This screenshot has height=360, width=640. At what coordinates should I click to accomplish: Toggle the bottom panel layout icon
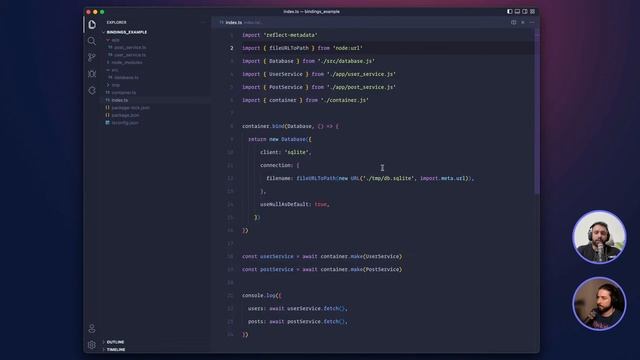click(517, 11)
